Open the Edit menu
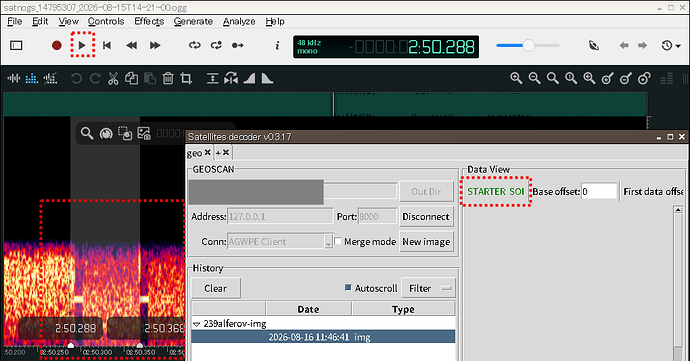Screen dimensions: 690x361 (x=40, y=22)
